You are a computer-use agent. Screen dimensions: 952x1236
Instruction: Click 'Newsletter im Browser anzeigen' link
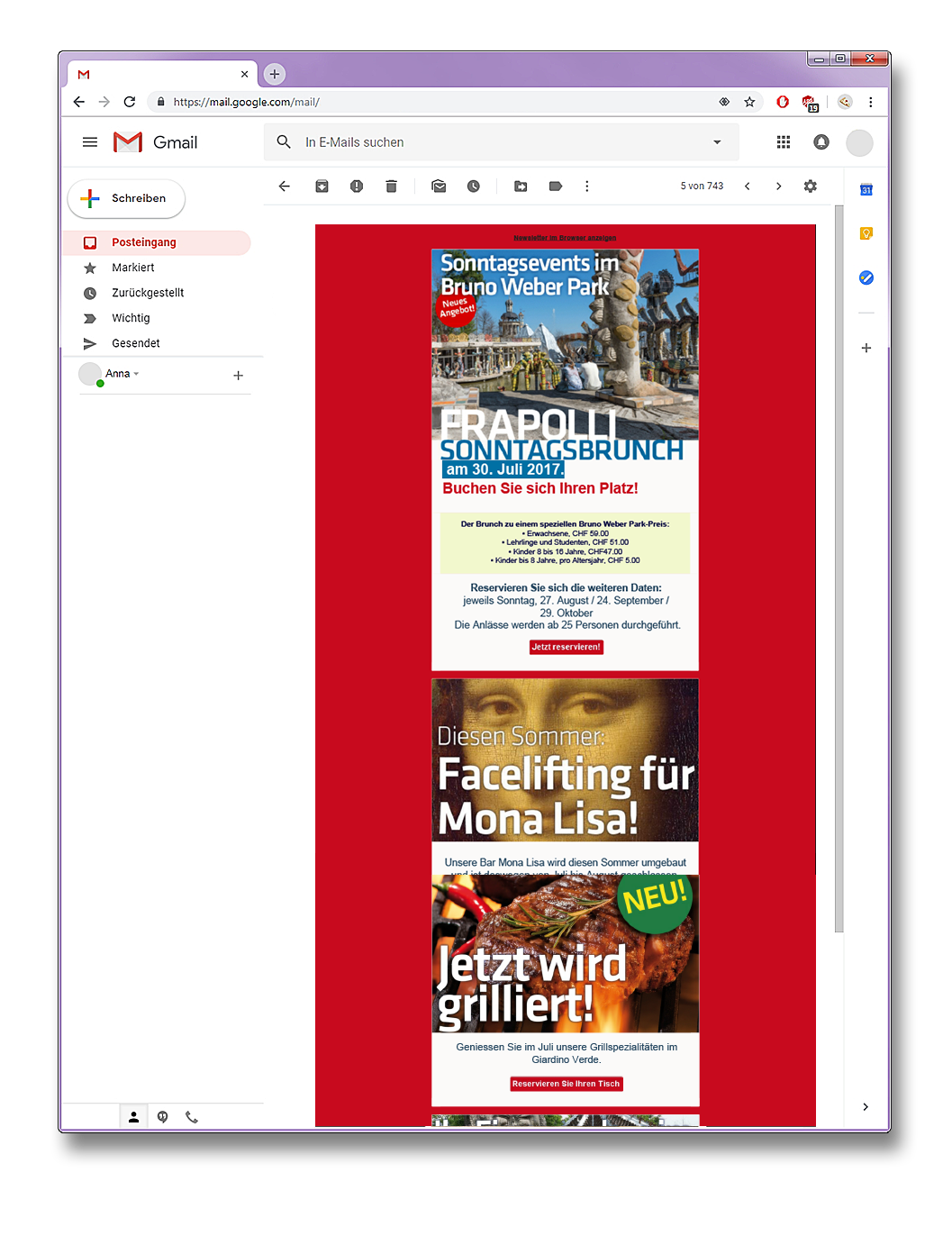click(565, 238)
